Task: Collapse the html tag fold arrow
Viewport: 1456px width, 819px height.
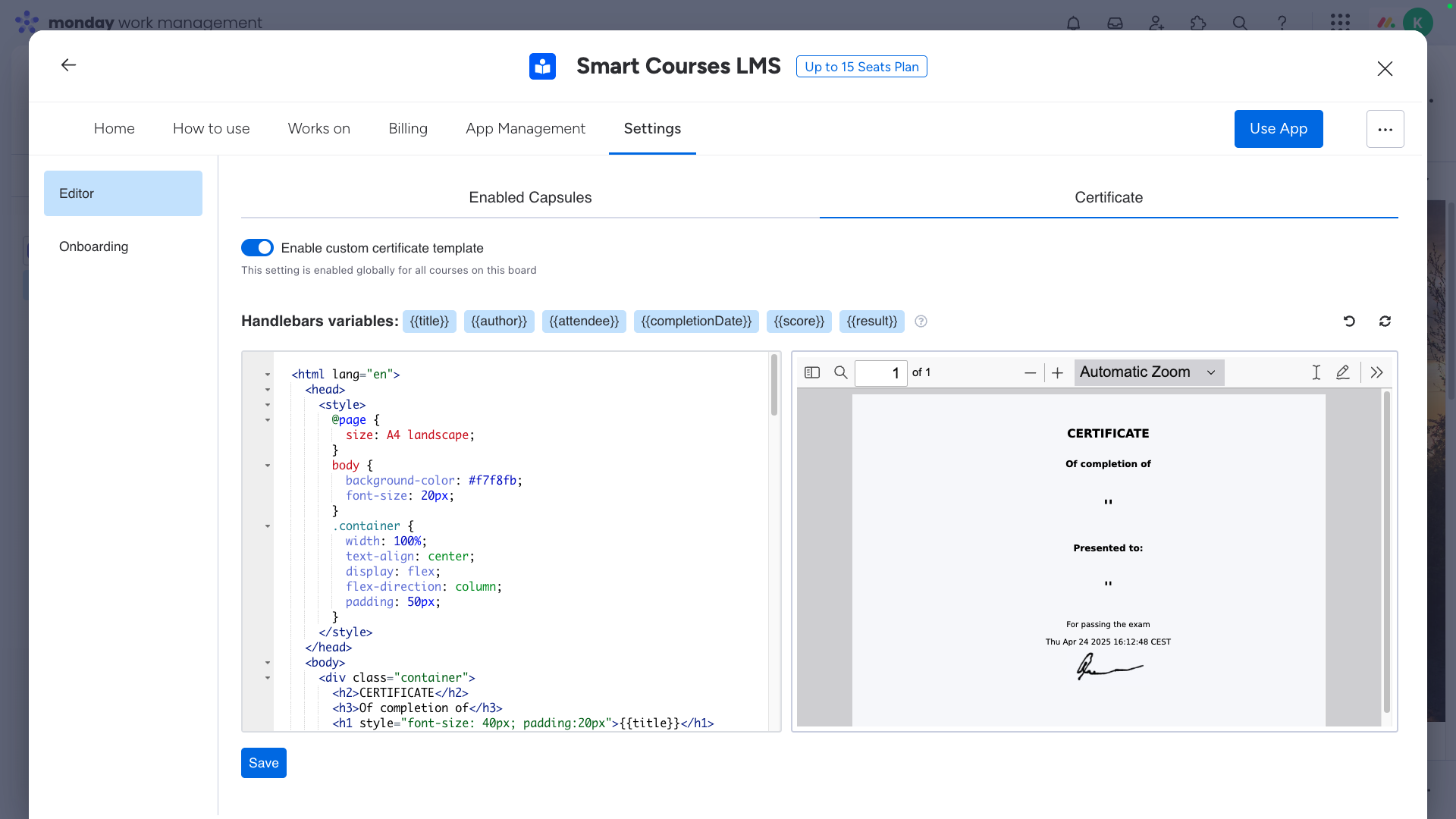Action: click(268, 375)
